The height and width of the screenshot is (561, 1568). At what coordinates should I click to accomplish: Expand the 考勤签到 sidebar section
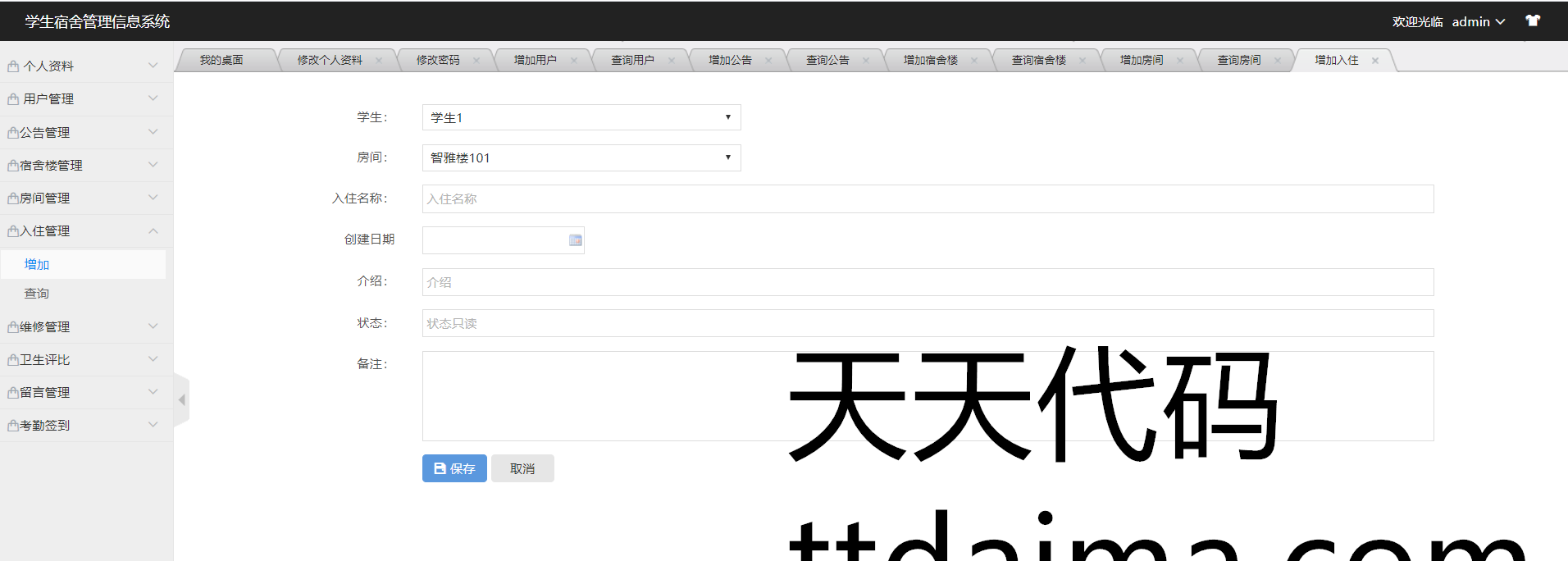[82, 426]
